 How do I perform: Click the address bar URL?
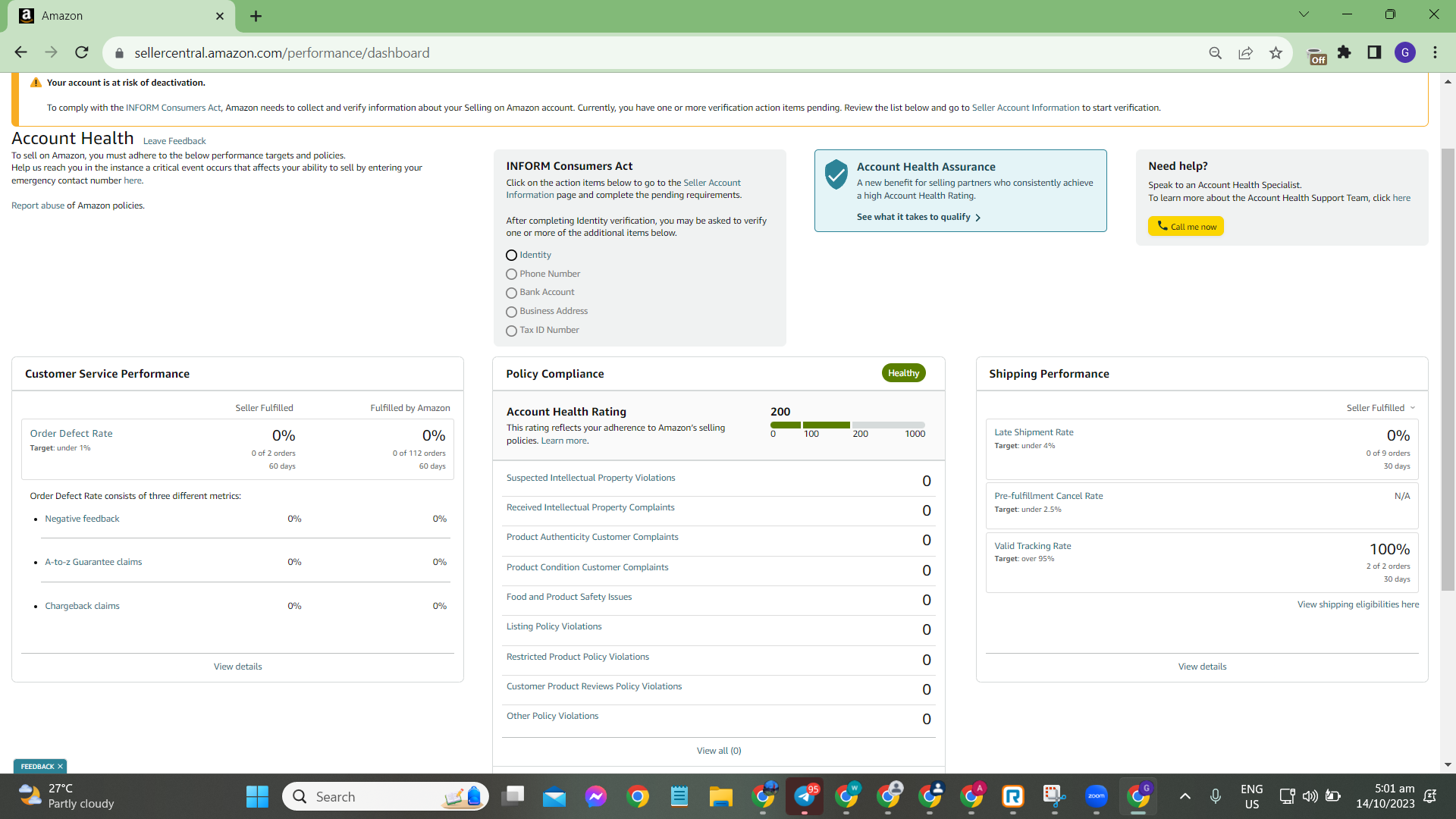(x=282, y=53)
